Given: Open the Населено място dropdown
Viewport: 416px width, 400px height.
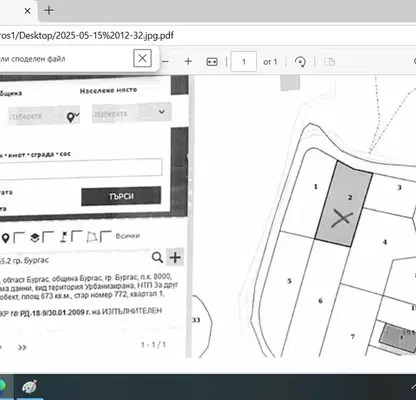Looking at the screenshot, I should coord(131,113).
